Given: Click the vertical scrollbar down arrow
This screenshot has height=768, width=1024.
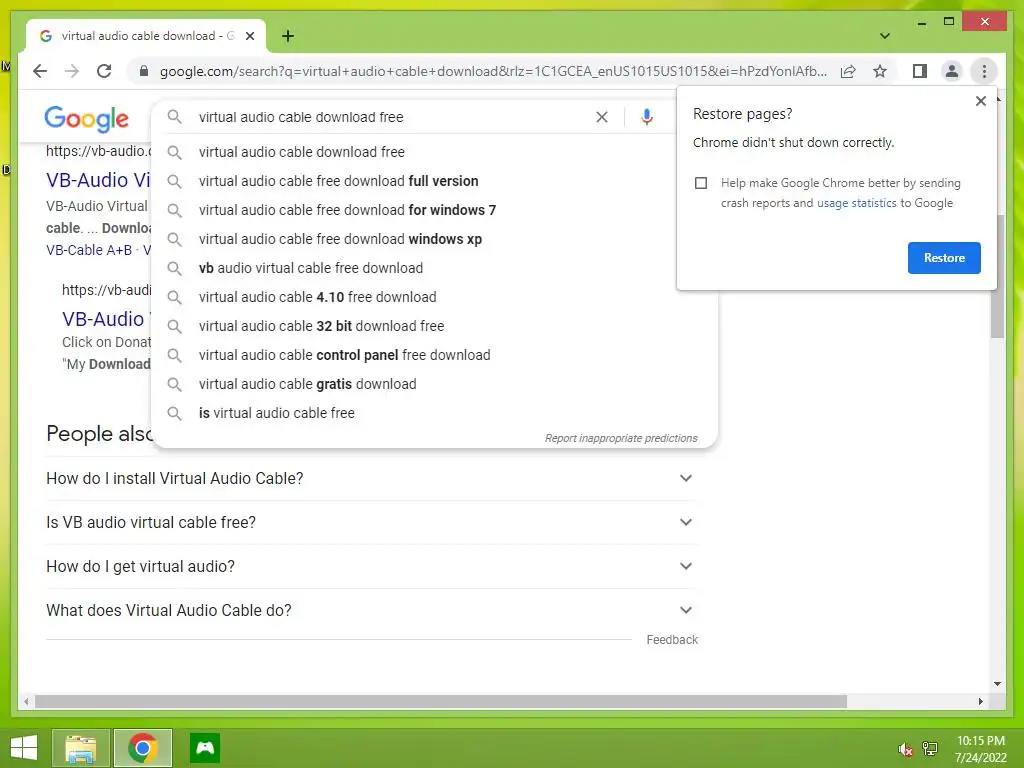Looking at the screenshot, I should coord(997,684).
